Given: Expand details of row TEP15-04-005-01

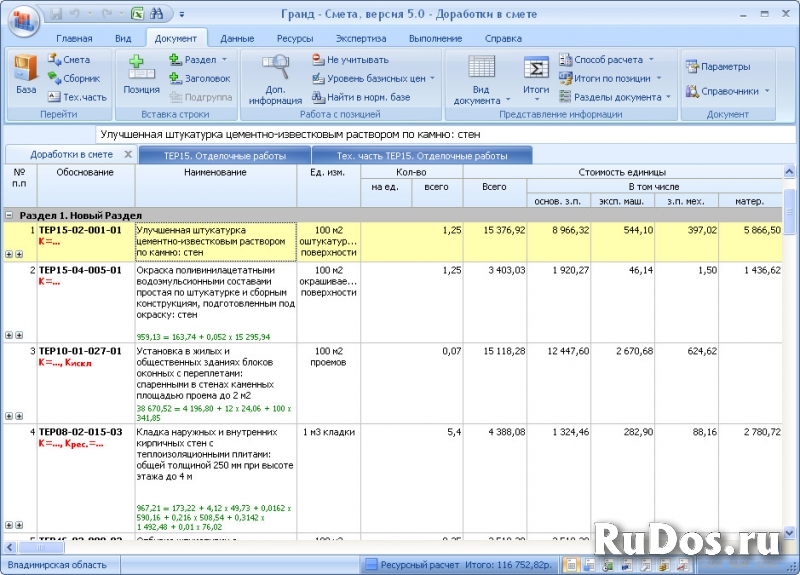Looking at the screenshot, I should click(9, 335).
